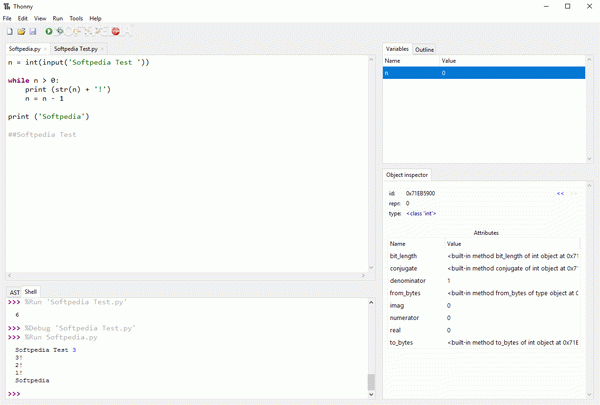The width and height of the screenshot is (600, 405).
Task: Click the Name header in the Attributes table
Action: coord(416,244)
